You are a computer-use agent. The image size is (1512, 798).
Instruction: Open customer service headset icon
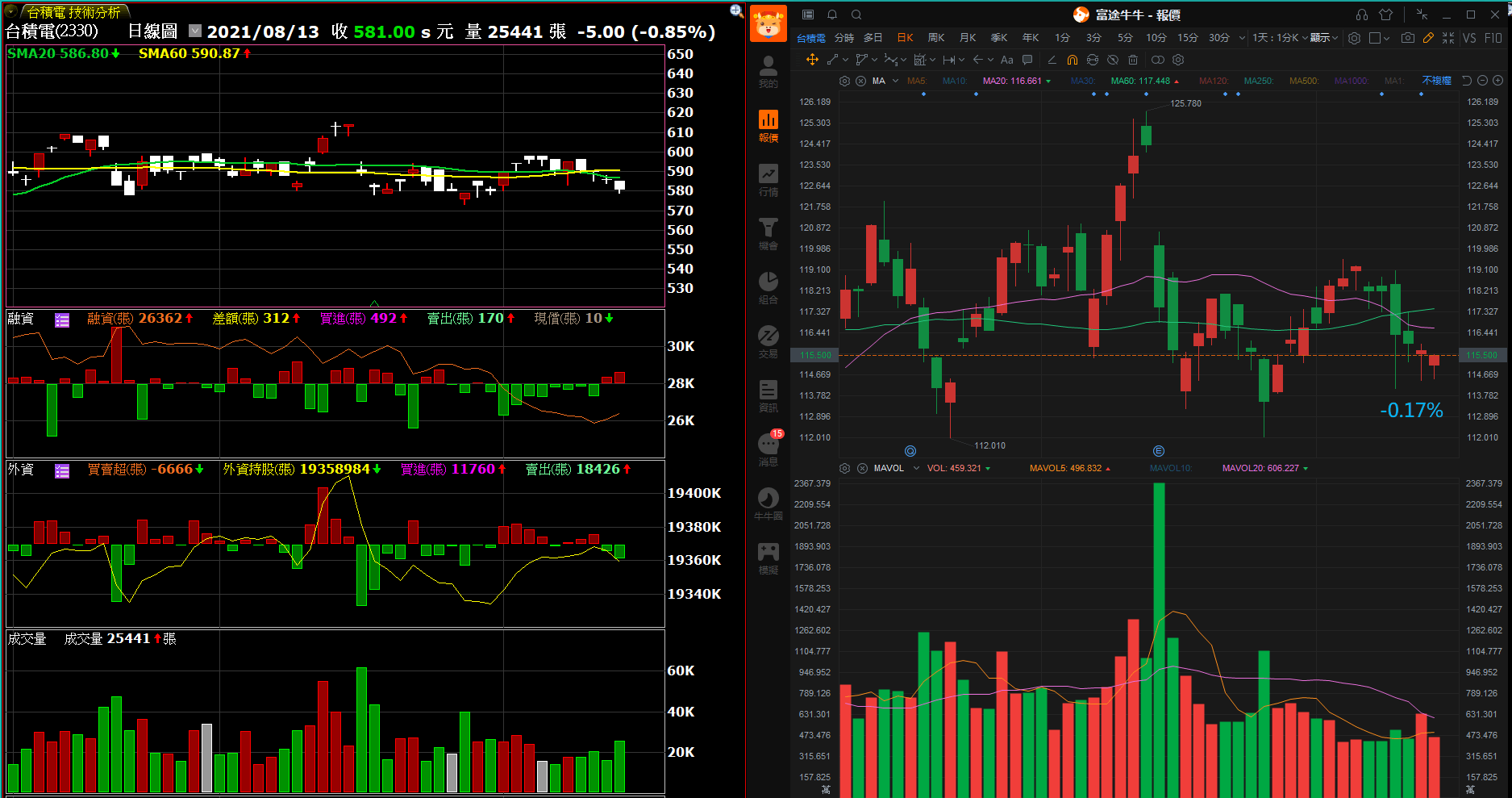point(1362,15)
